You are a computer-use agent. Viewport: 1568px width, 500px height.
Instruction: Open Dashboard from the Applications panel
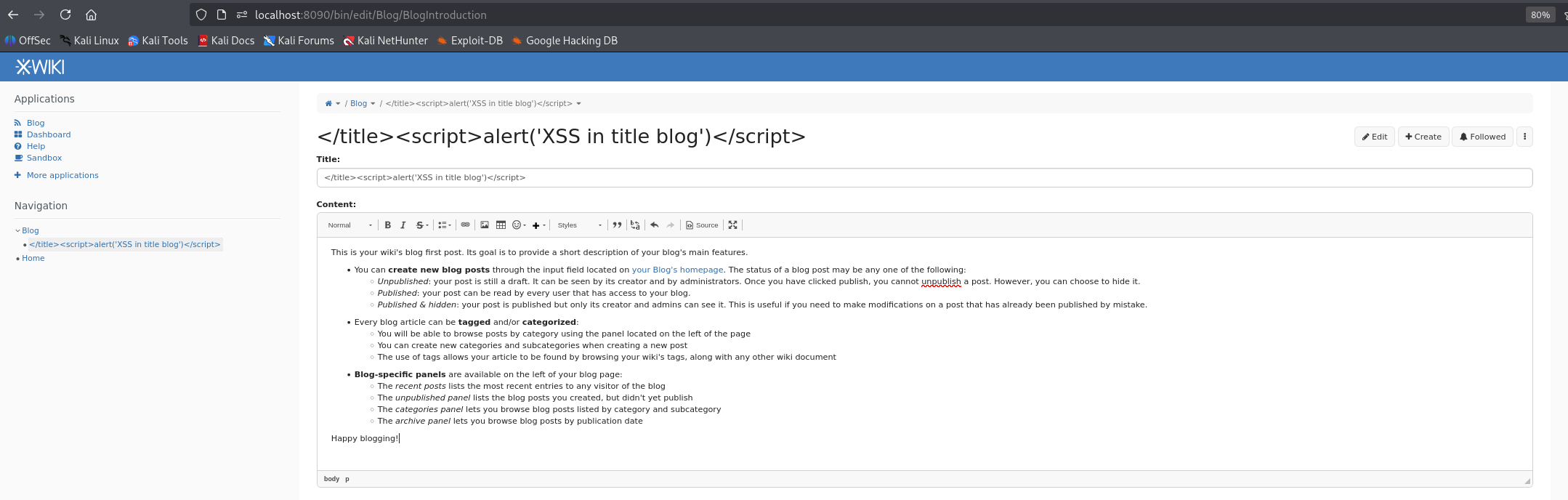click(x=49, y=134)
